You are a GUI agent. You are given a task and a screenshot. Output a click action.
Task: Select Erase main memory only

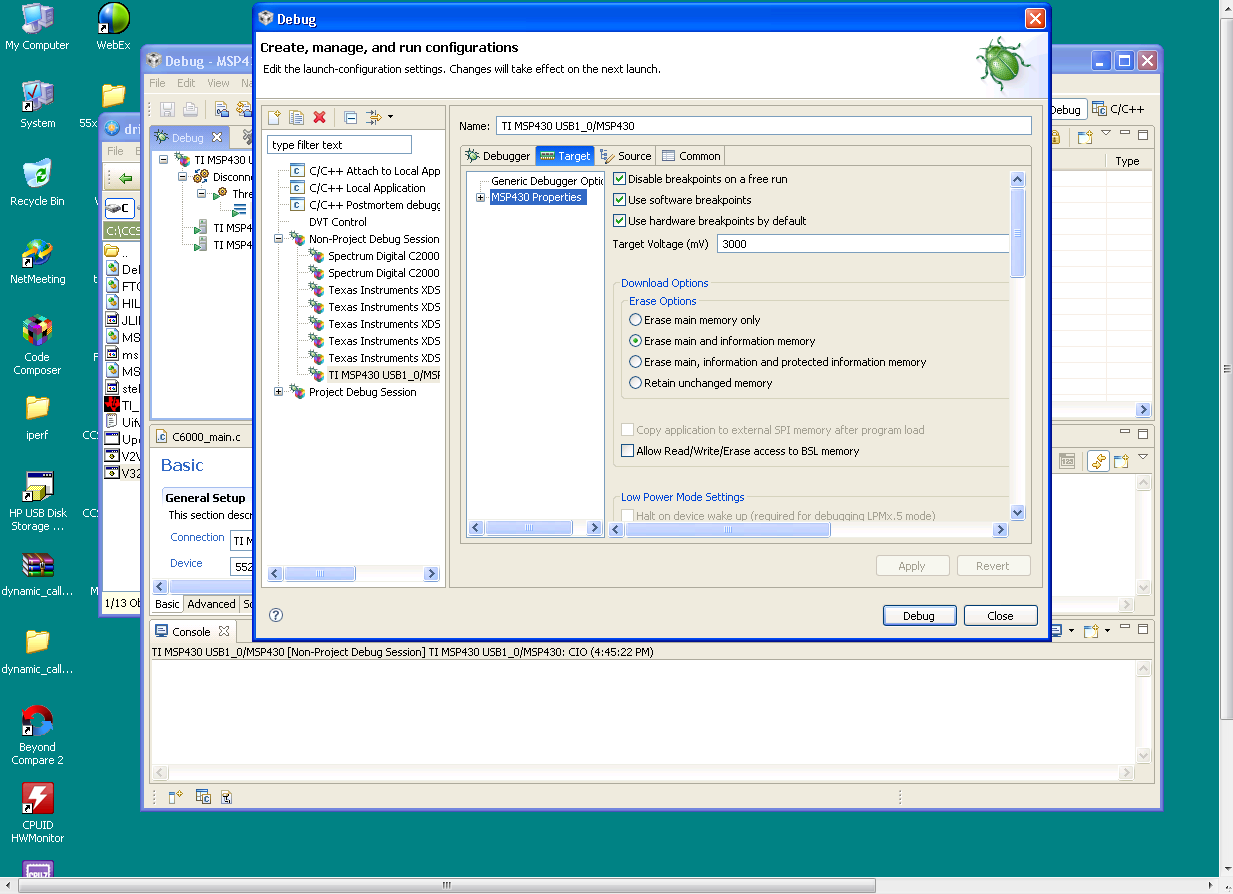635,319
